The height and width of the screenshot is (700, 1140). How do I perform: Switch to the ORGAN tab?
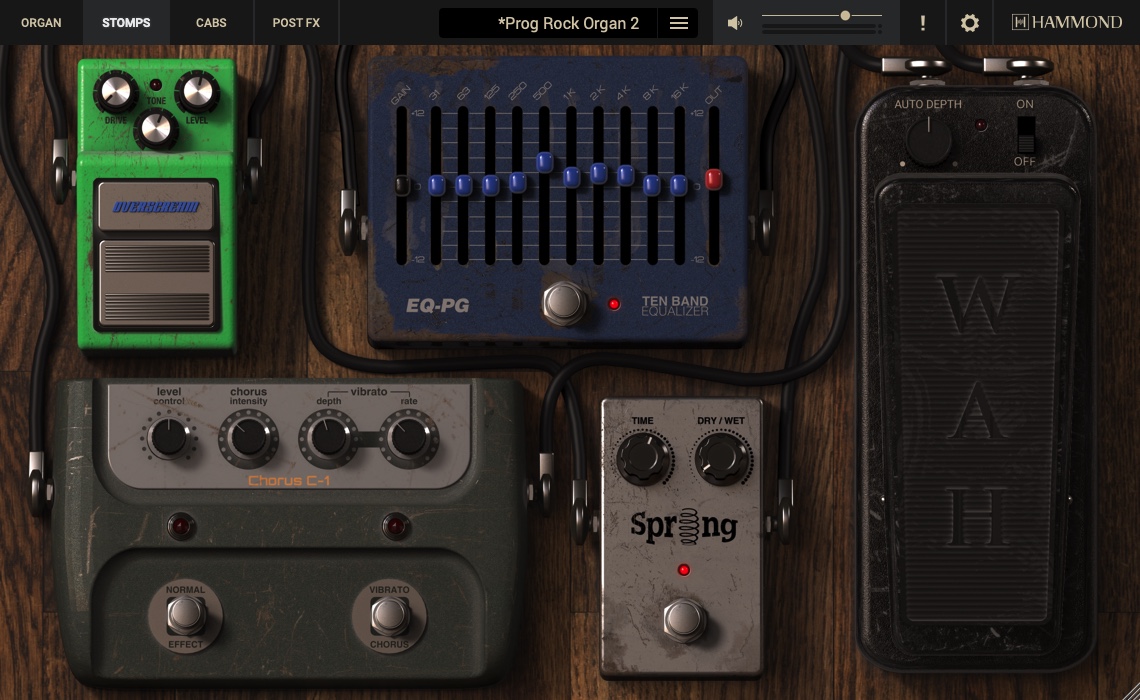coord(41,23)
